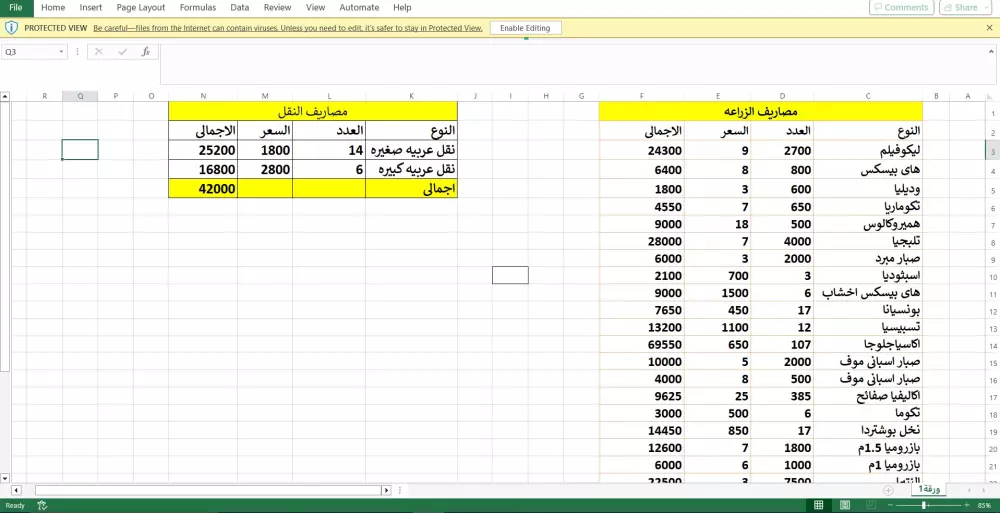Click the cell هميروكالوس
Screen dimensions: 1000x513
[868, 225]
